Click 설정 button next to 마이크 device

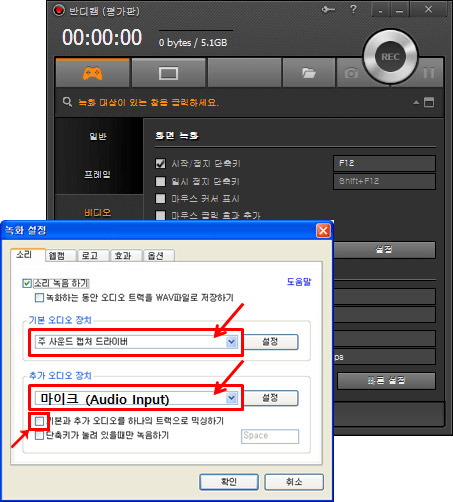[271, 398]
